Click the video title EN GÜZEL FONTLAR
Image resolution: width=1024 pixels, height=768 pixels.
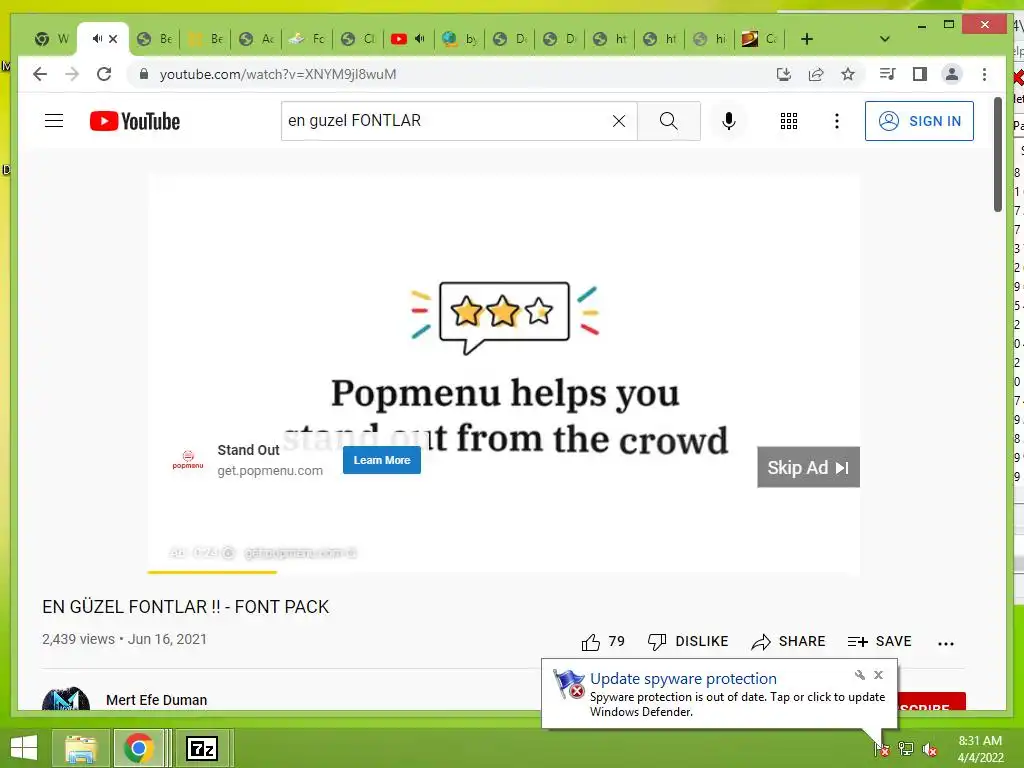(x=185, y=607)
